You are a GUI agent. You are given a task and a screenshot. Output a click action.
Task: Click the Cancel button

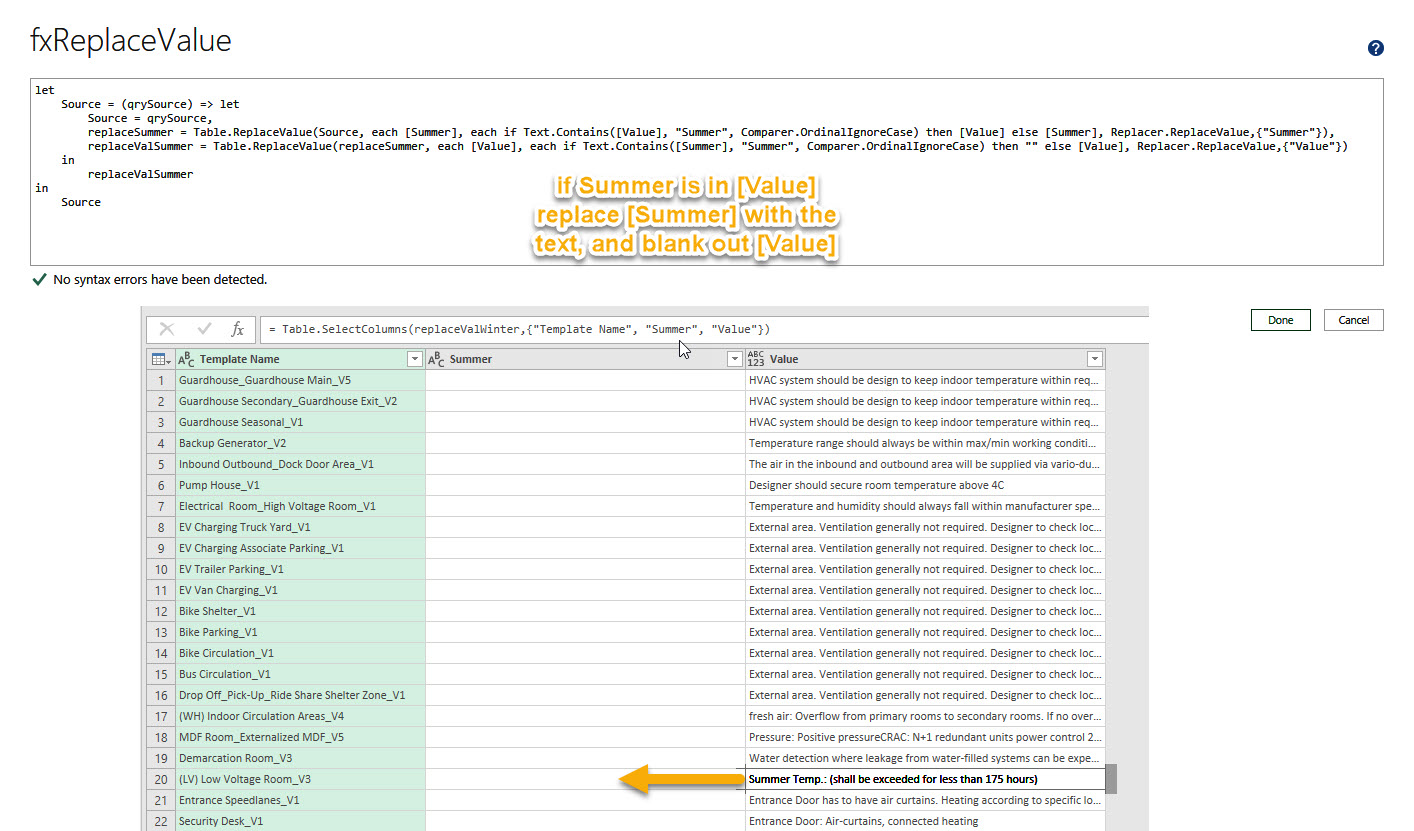click(1354, 320)
